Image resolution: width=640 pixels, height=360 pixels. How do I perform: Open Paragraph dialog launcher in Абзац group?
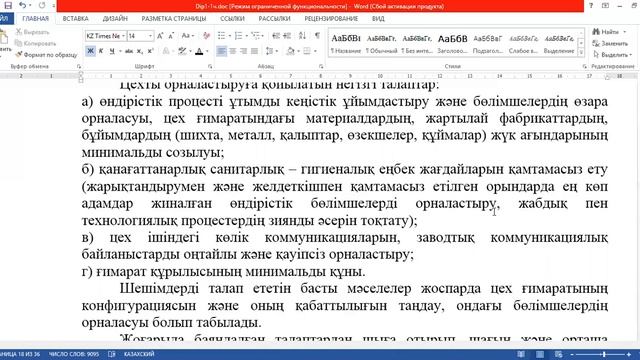tap(321, 66)
